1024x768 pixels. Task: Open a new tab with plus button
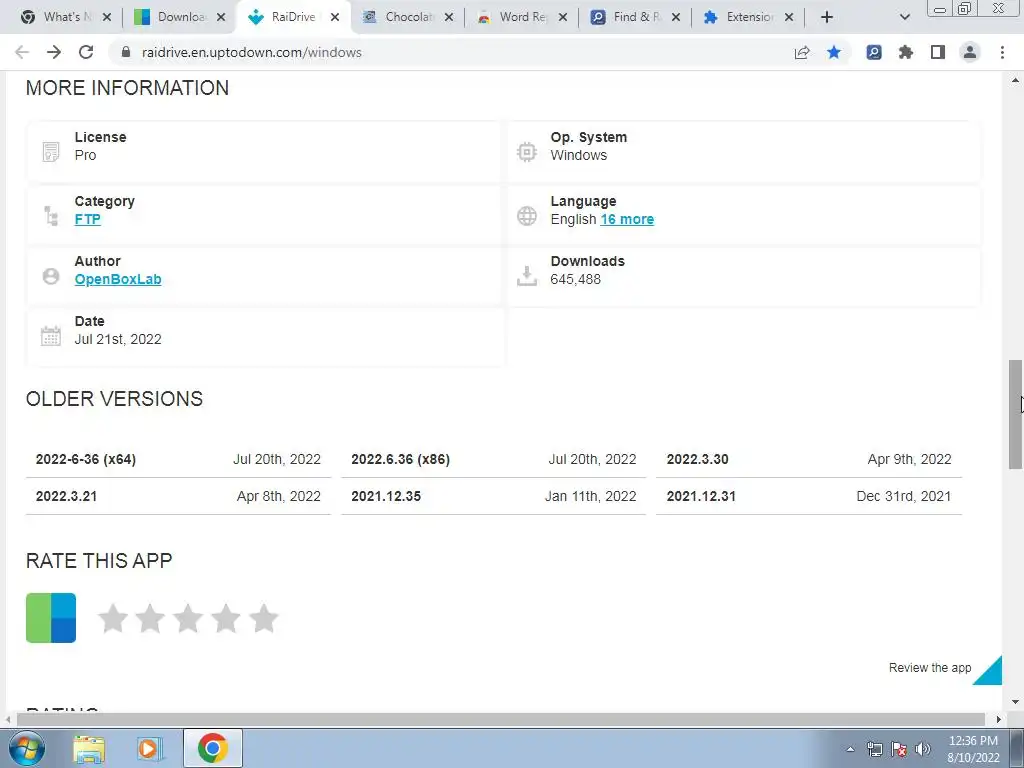(827, 17)
